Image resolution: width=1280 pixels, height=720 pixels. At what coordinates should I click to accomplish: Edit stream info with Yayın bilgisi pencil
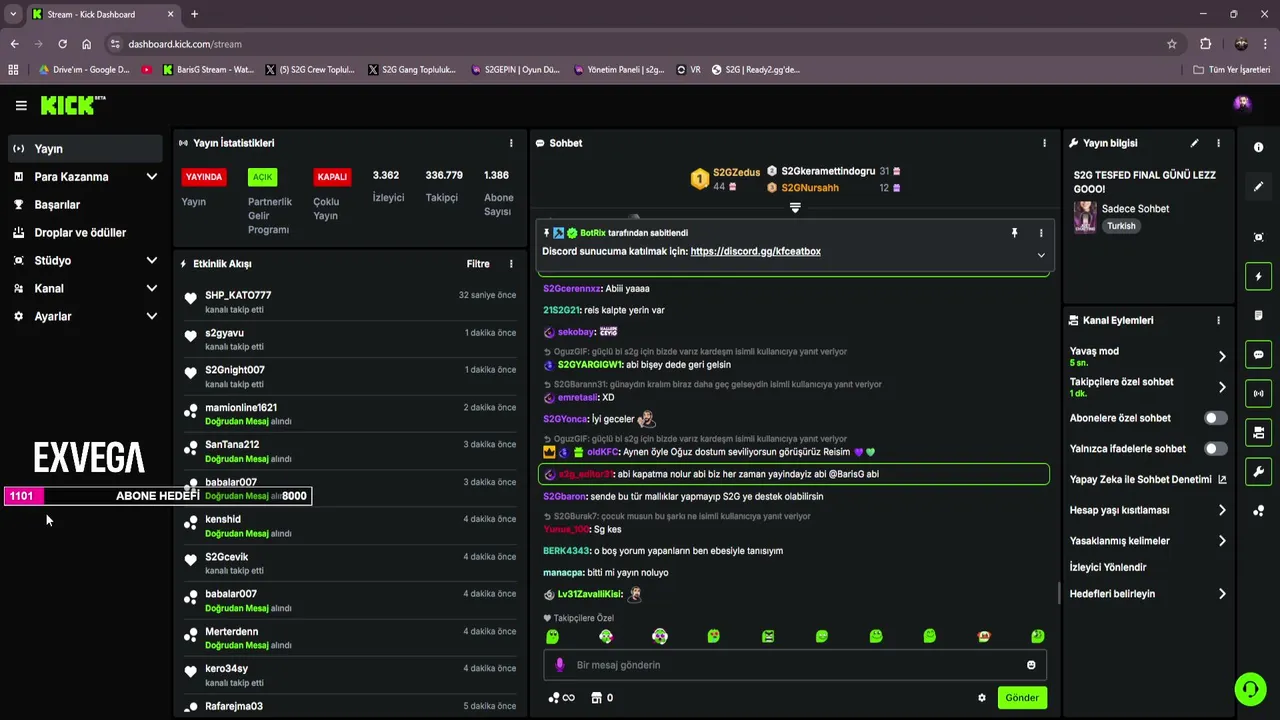coord(1194,143)
